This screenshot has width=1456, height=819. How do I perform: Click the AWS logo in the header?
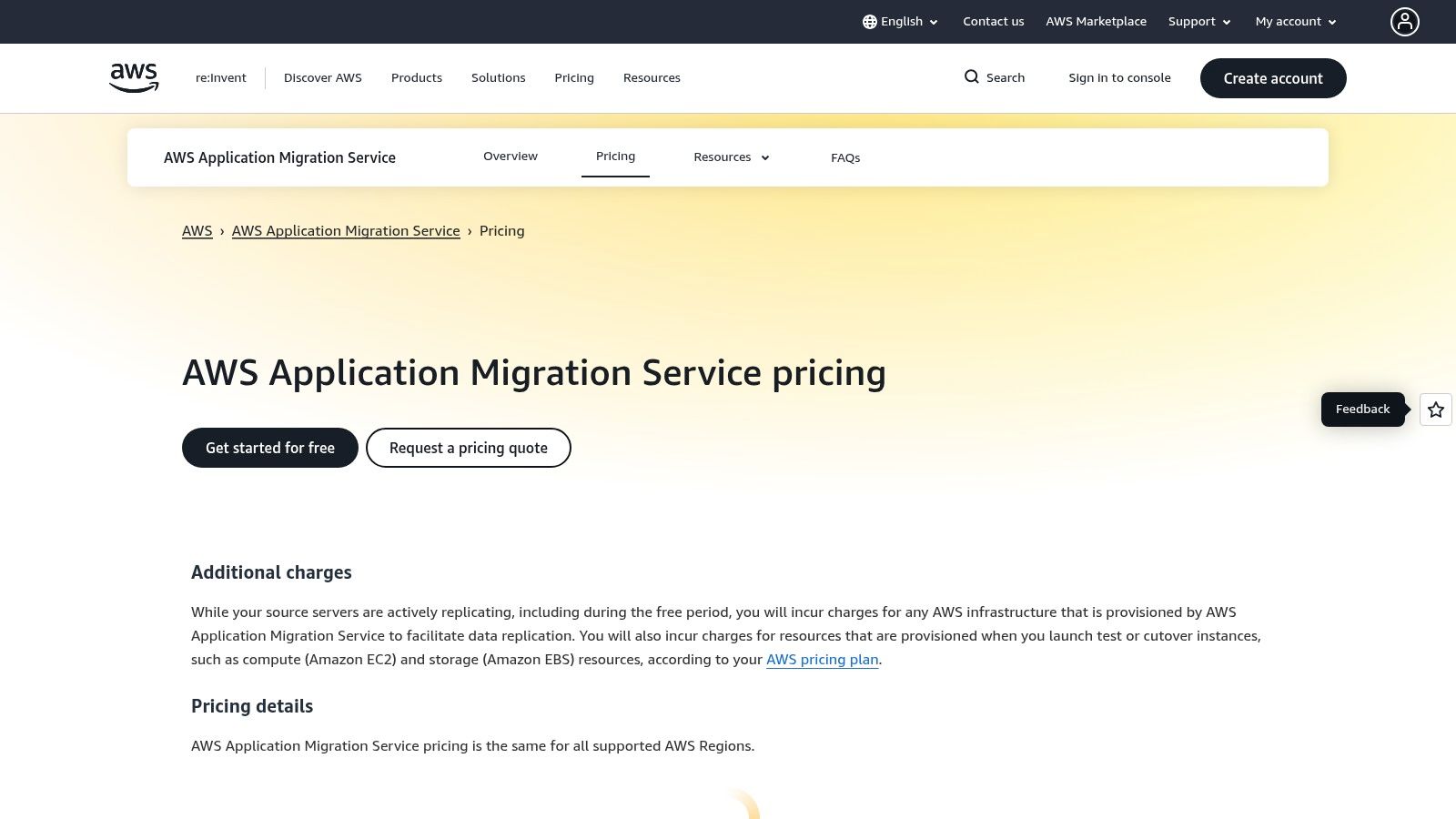pyautogui.click(x=133, y=77)
